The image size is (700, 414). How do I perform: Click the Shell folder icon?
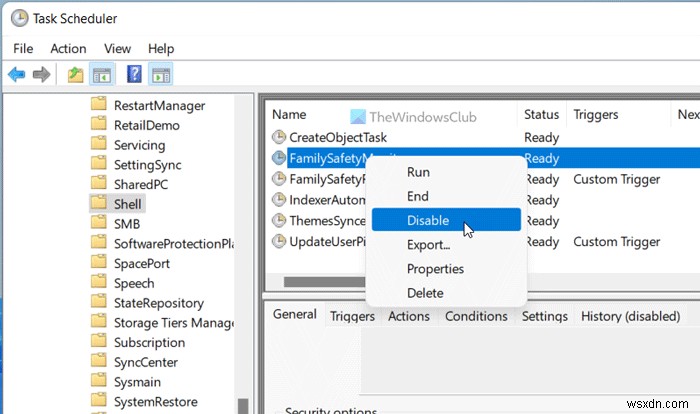(x=99, y=203)
